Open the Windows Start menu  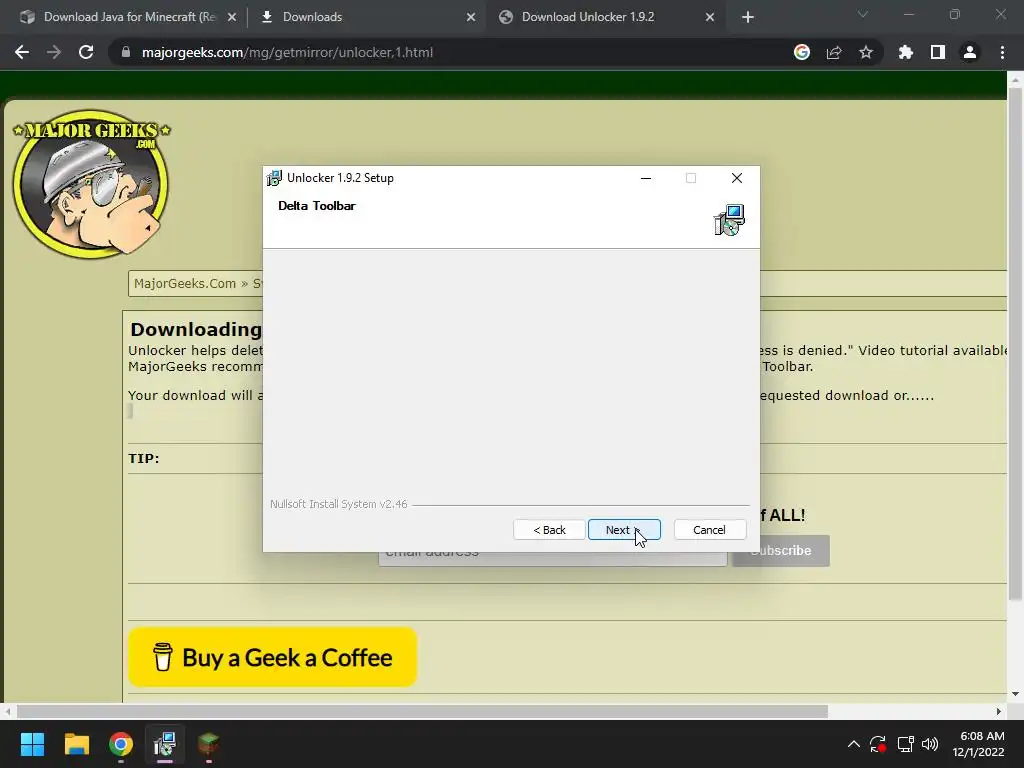coord(32,744)
